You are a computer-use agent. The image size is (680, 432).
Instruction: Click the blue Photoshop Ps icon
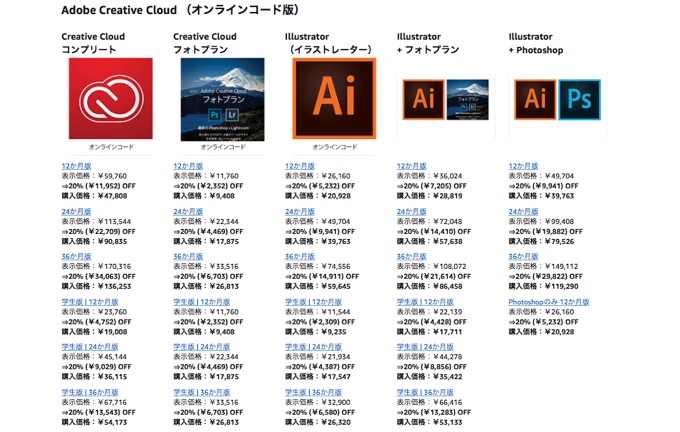coord(578,99)
